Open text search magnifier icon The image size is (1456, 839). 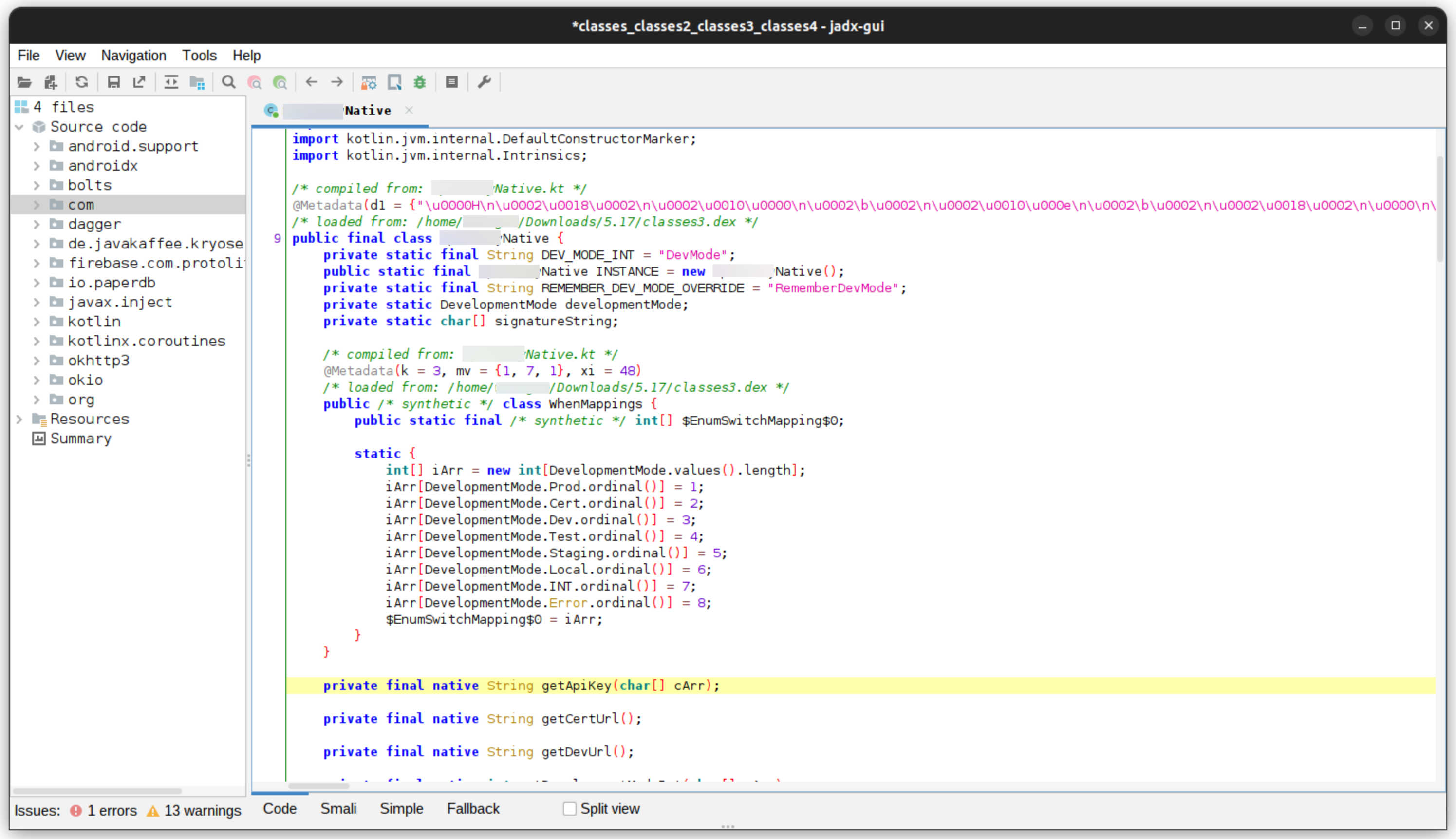tap(229, 82)
